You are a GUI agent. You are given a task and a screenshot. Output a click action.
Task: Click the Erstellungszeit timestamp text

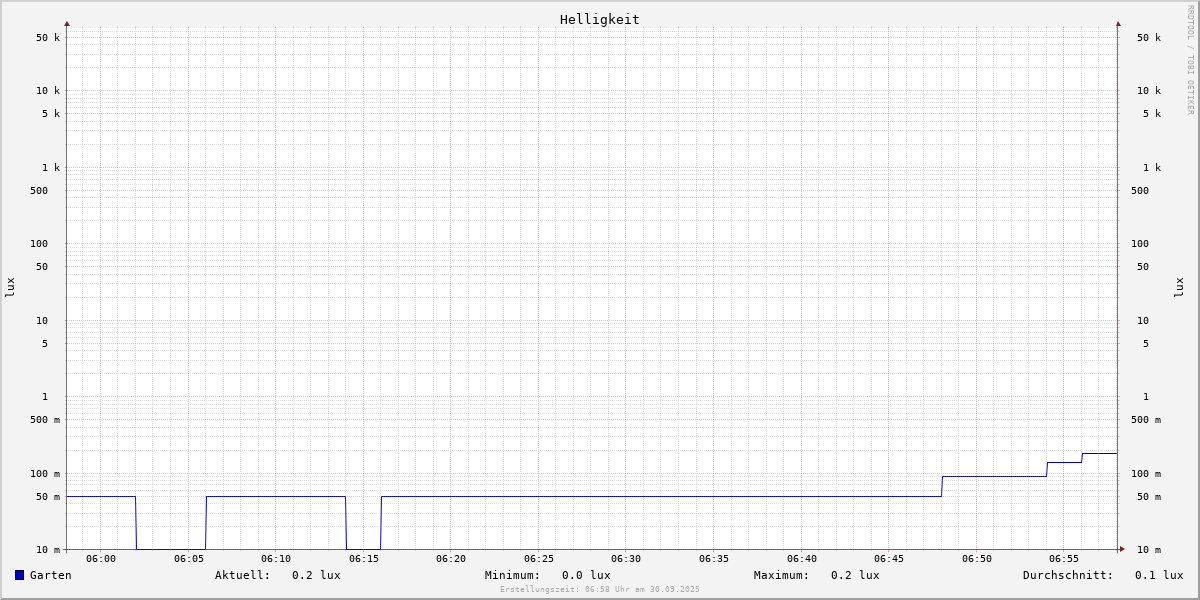(x=600, y=590)
